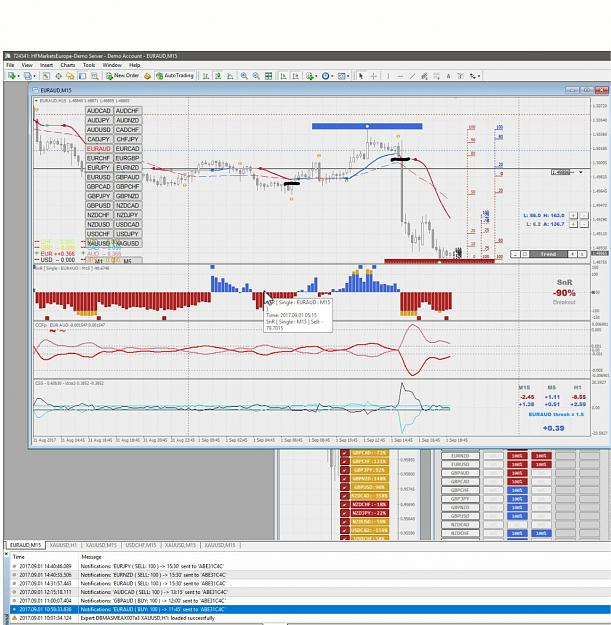This screenshot has height=625, width=611.
Task: Select the horizontal line drawing tool
Action: point(401,76)
